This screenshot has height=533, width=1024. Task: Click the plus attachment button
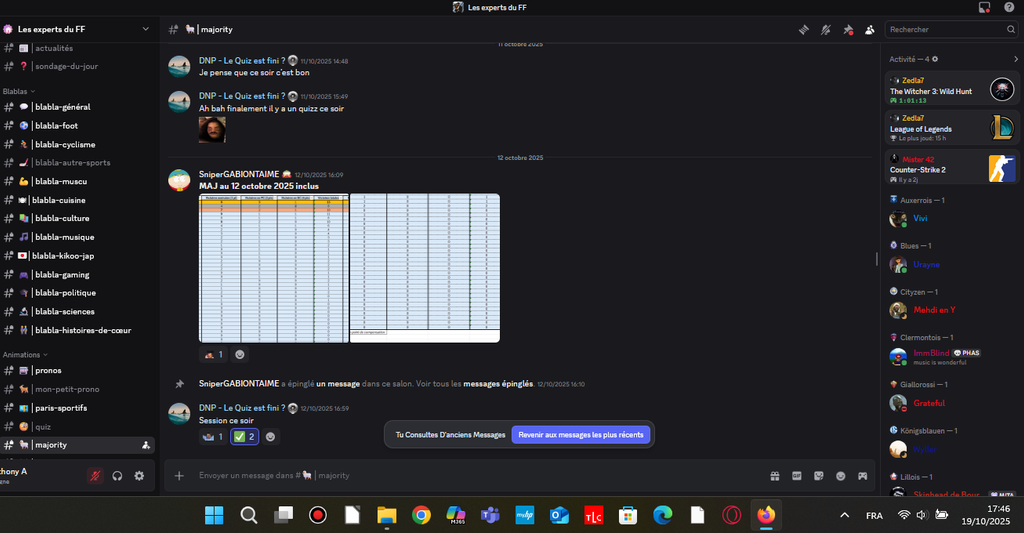point(180,476)
